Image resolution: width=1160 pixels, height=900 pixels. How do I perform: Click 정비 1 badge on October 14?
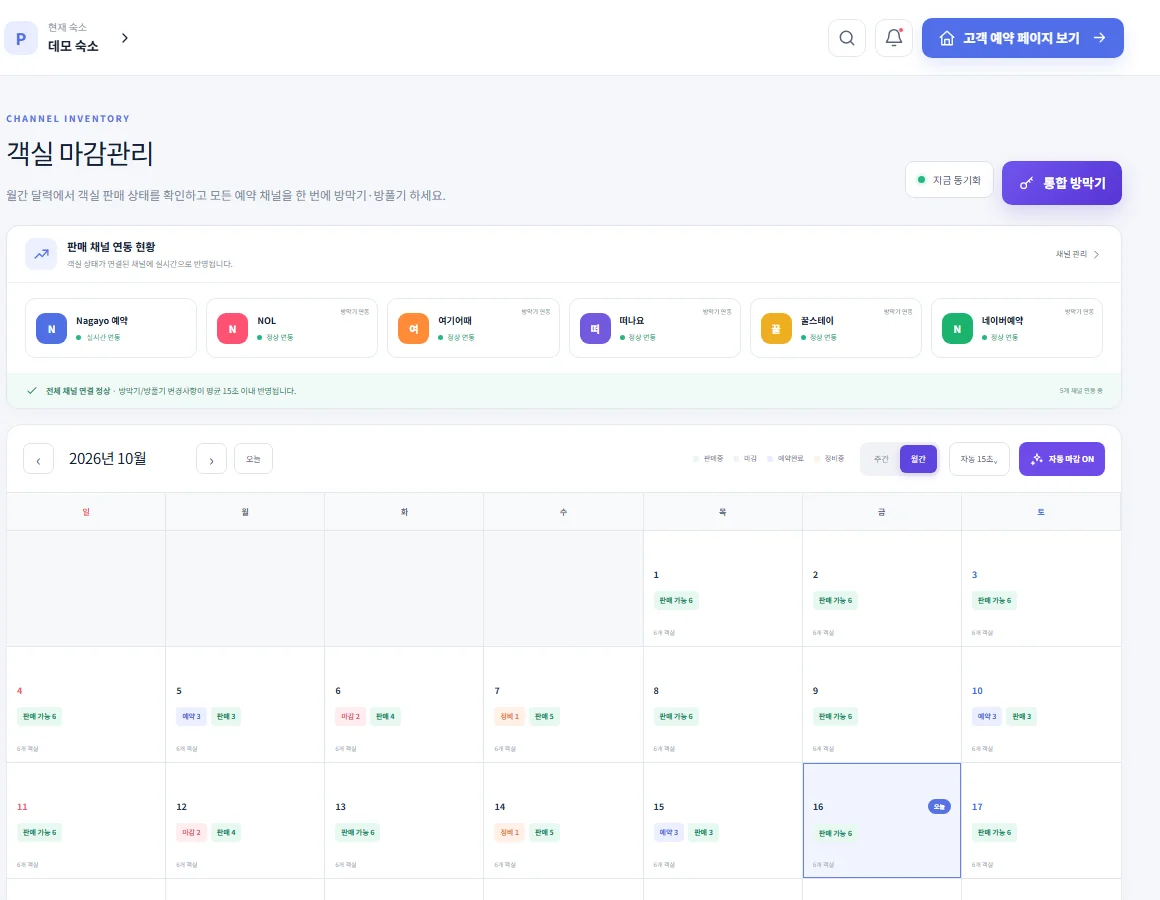click(510, 833)
